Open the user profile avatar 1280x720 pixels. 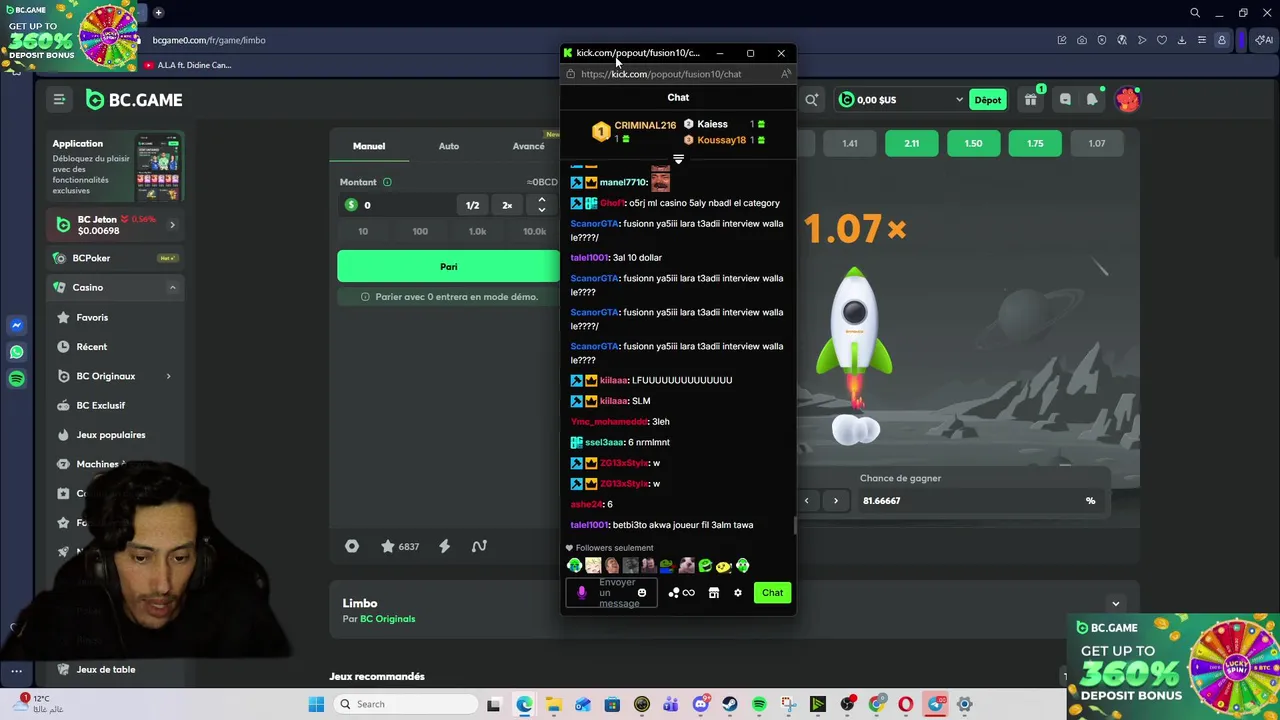[1127, 99]
